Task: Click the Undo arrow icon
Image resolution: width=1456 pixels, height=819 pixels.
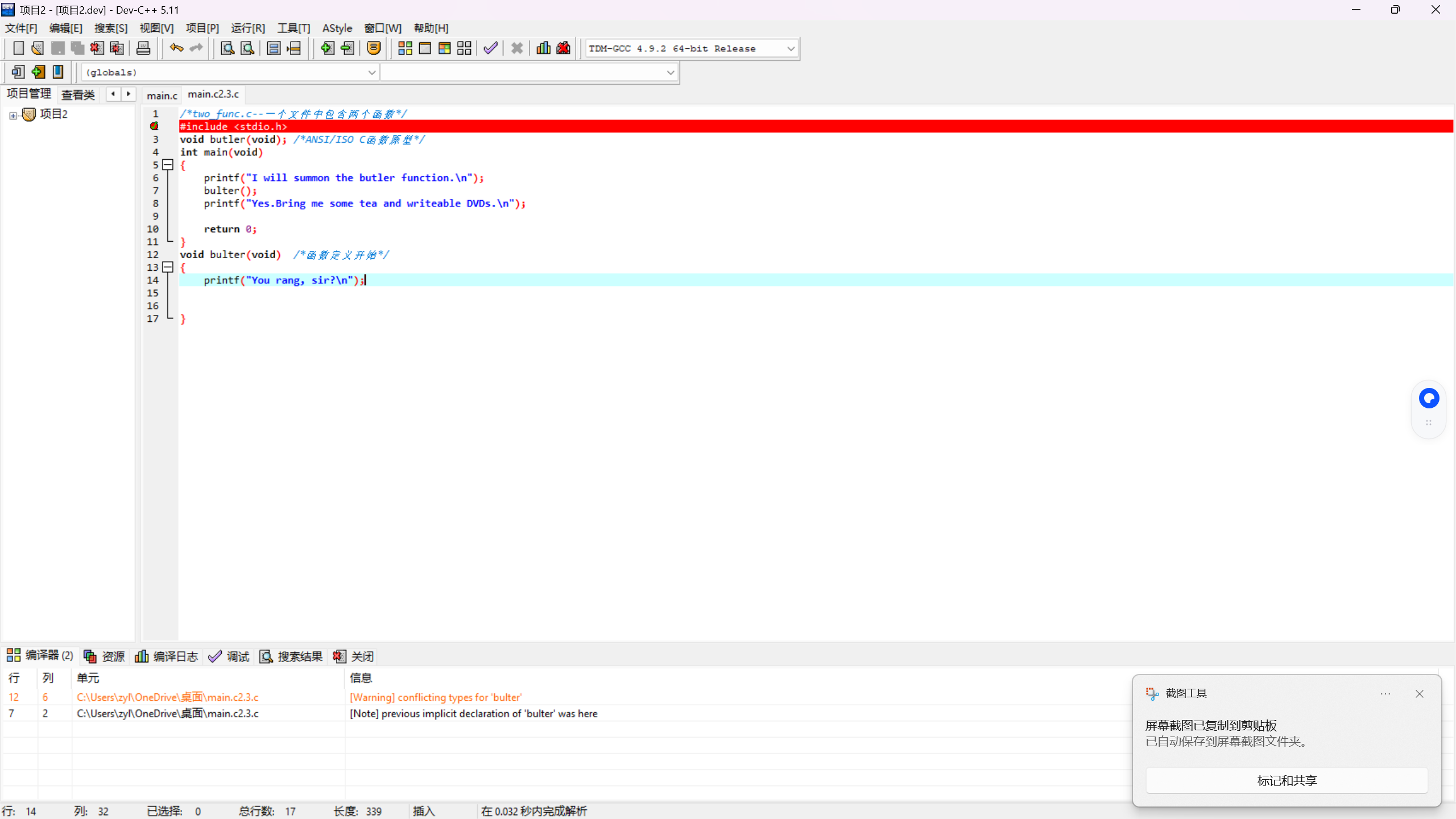Action: pos(176,48)
